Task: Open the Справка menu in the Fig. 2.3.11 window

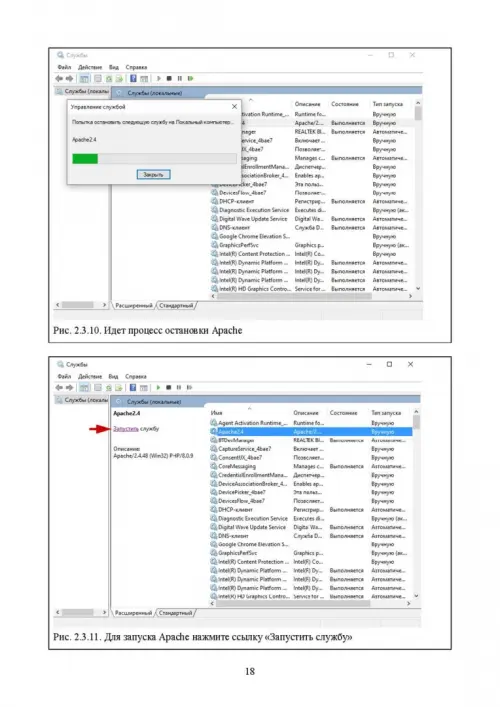Action: pyautogui.click(x=136, y=376)
